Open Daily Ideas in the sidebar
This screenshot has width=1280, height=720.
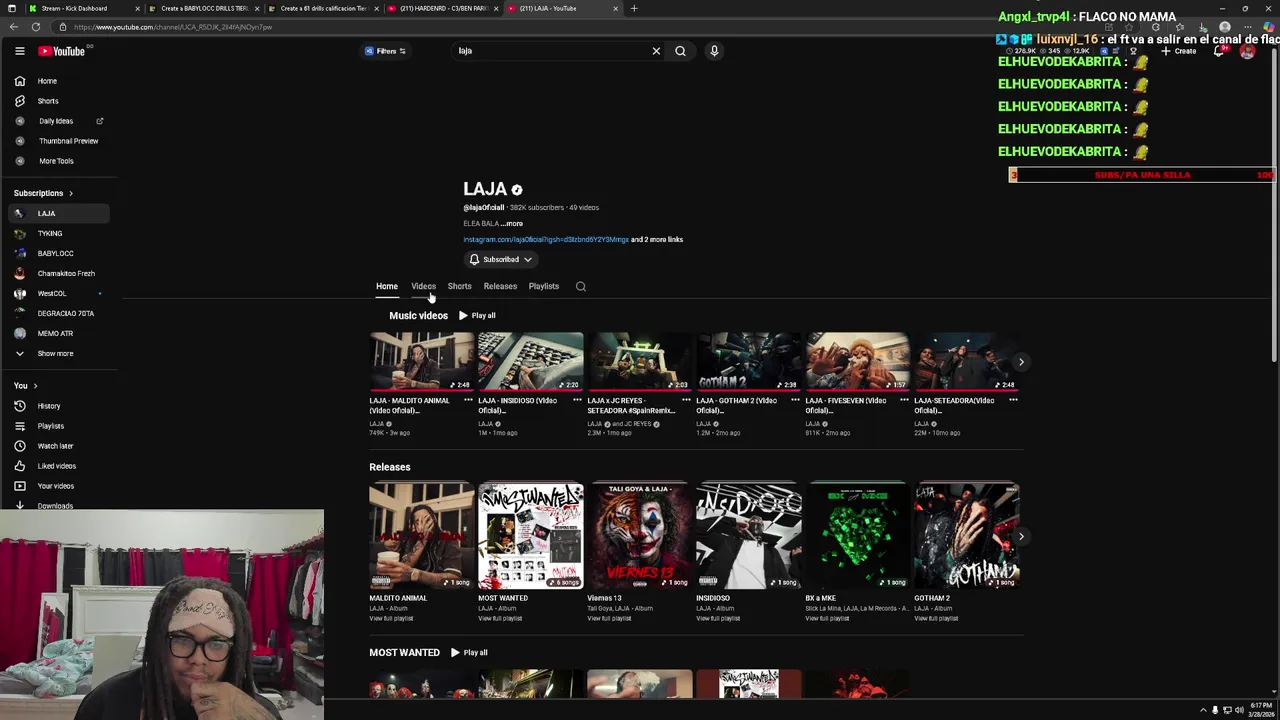point(58,121)
